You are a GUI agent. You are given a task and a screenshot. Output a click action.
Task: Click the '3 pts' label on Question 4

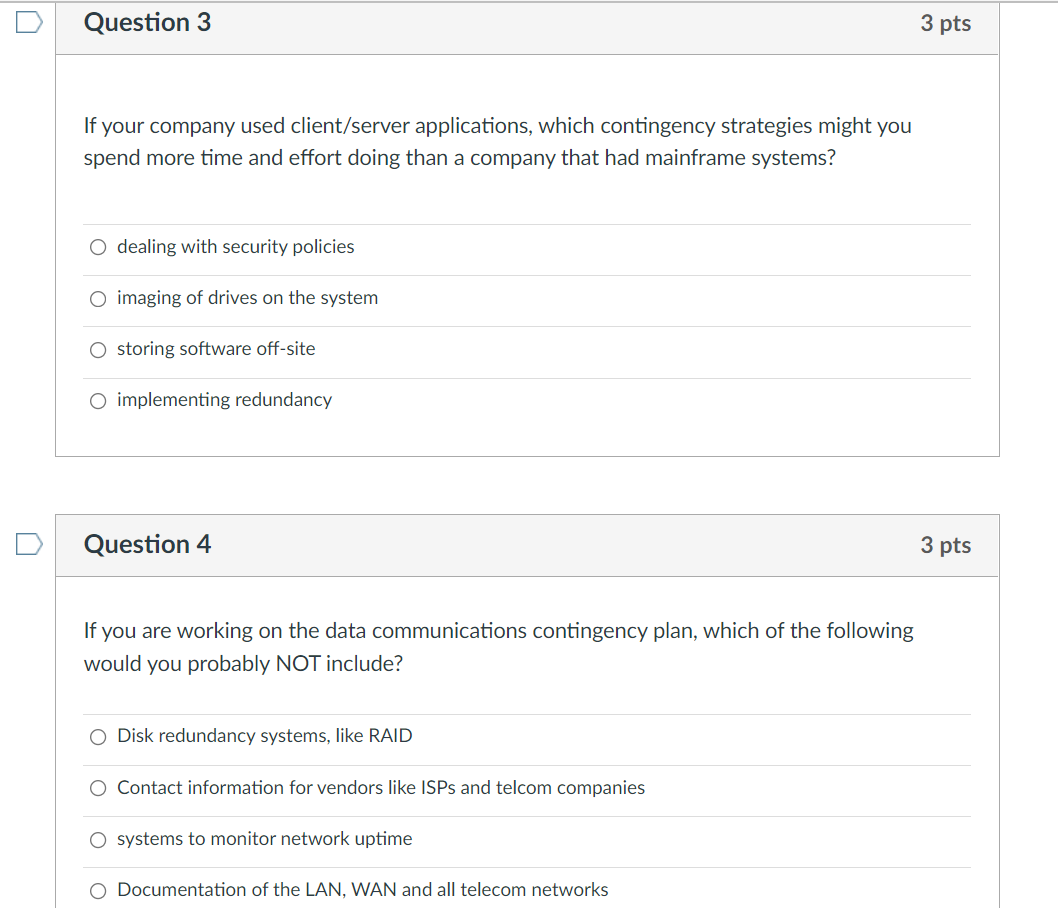[x=945, y=544]
